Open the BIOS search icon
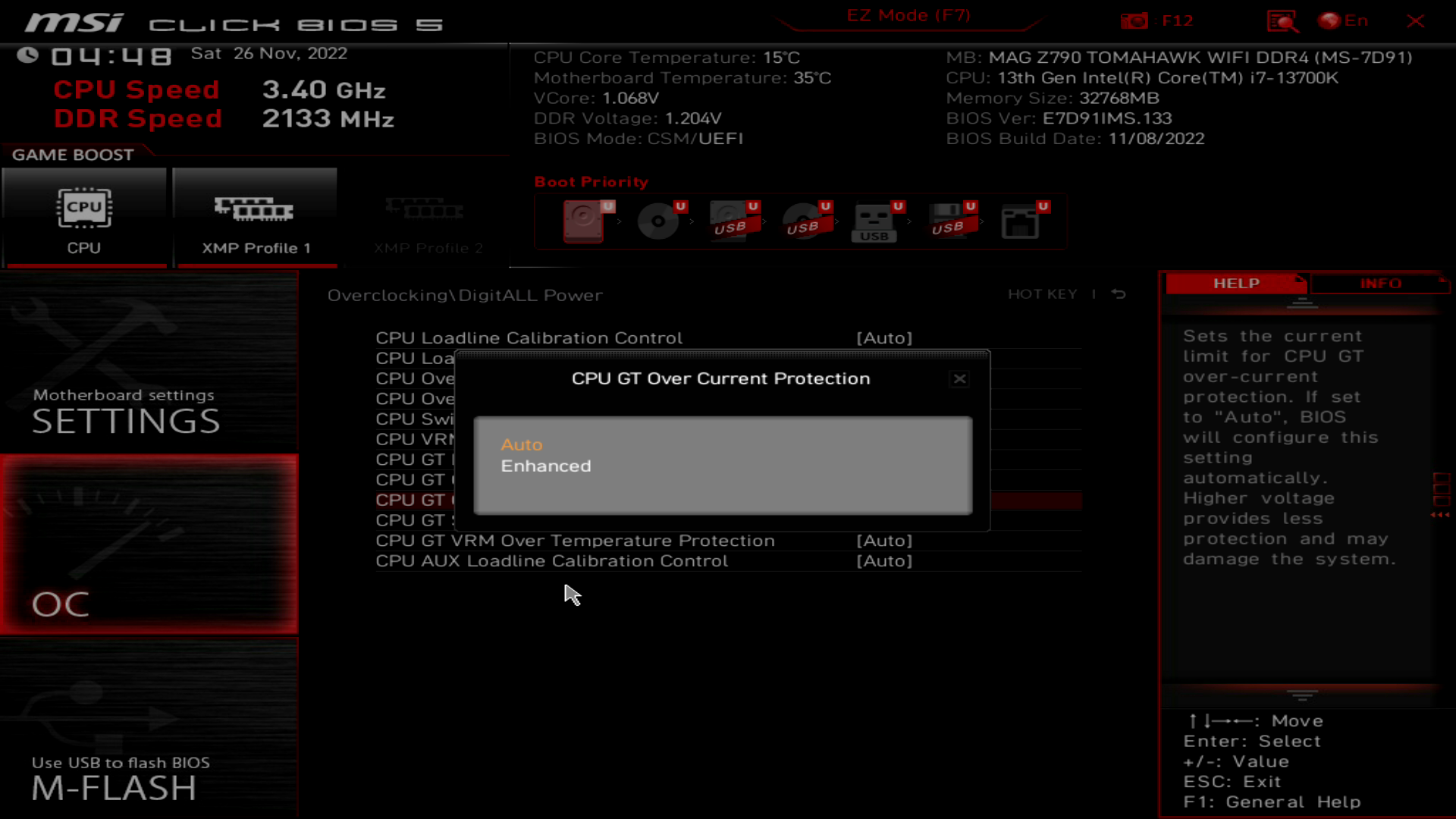 (x=1282, y=20)
